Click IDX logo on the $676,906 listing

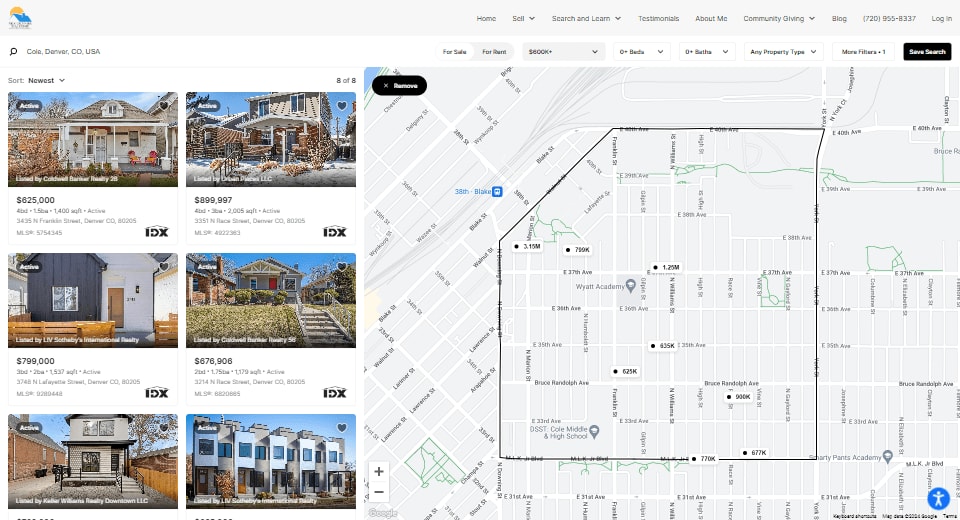[x=335, y=393]
